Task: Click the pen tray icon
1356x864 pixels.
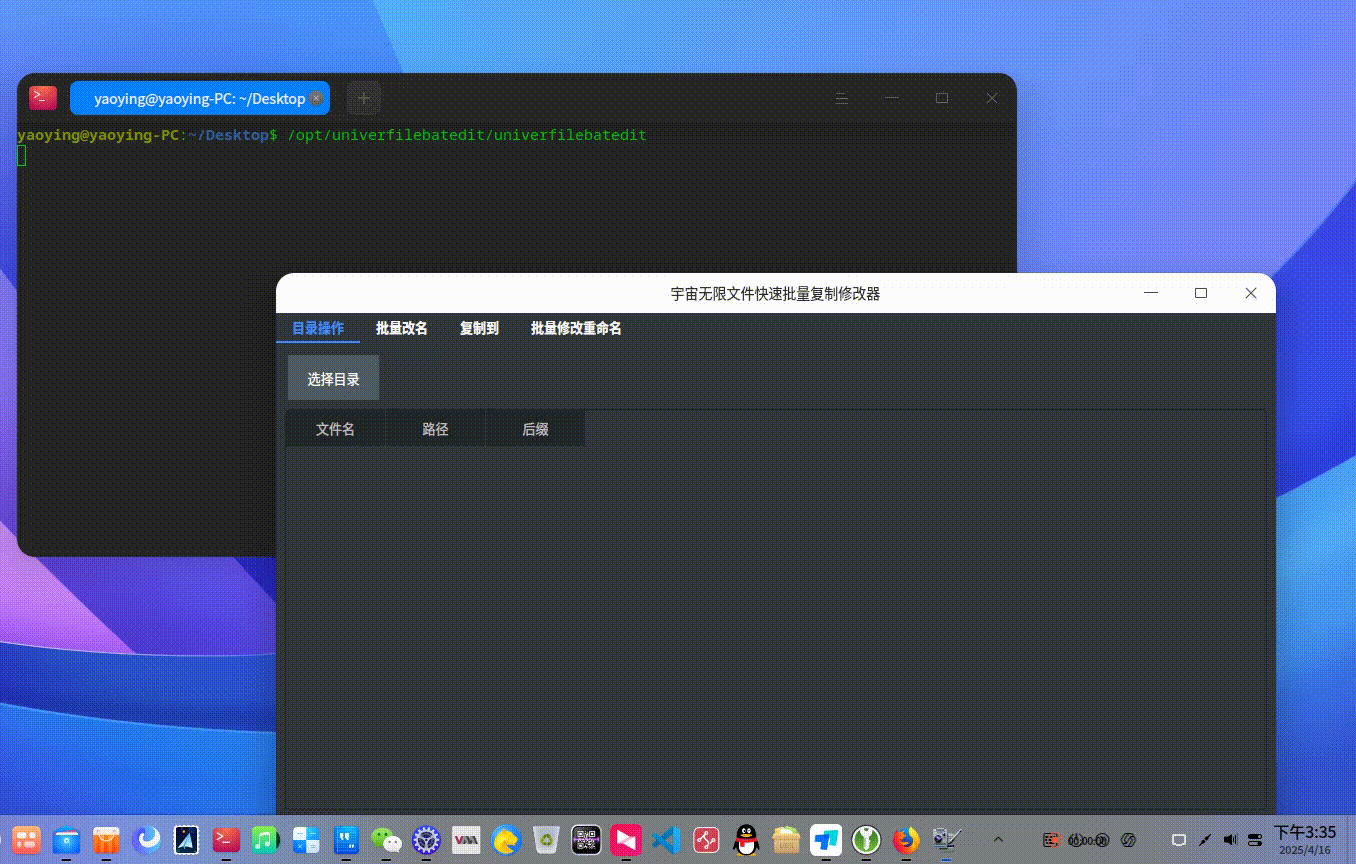Action: point(1205,840)
